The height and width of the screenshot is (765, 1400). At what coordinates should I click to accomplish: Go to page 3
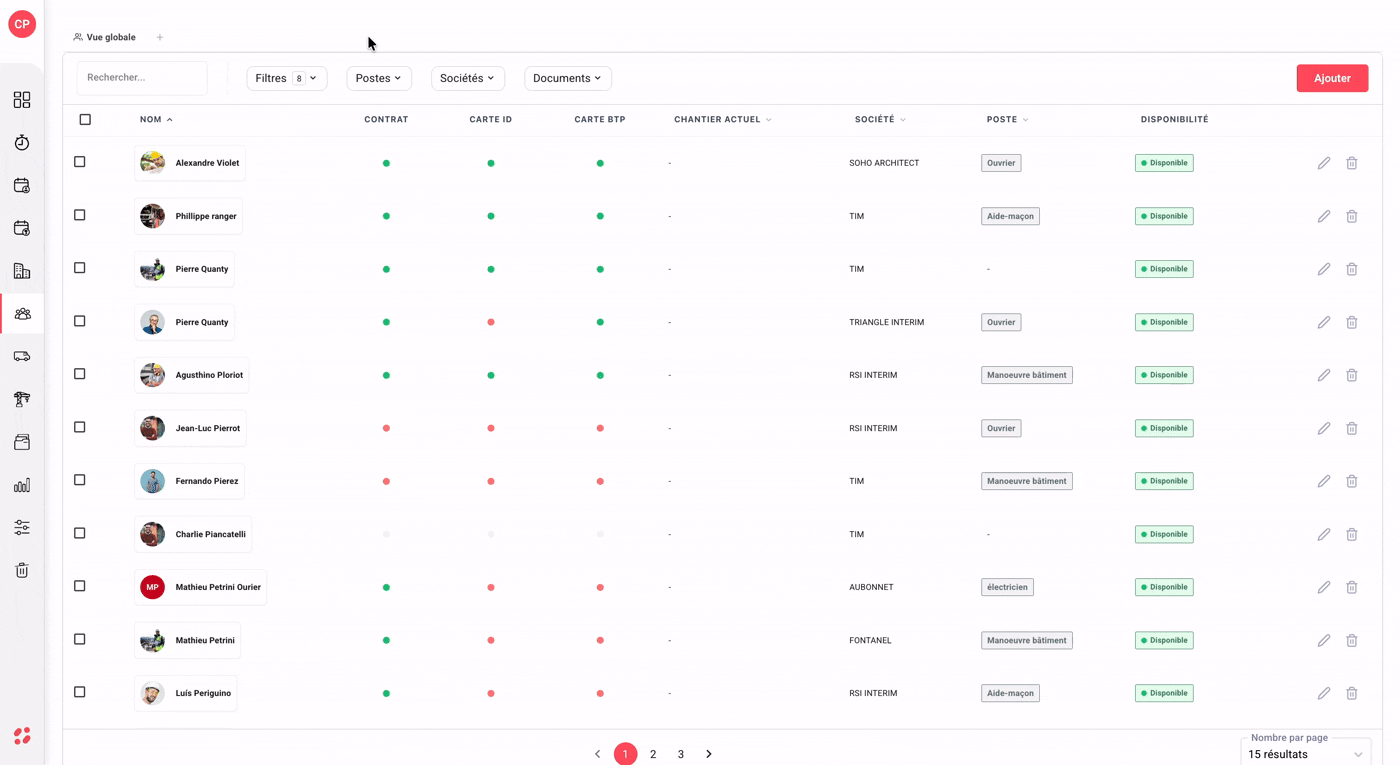tap(681, 754)
